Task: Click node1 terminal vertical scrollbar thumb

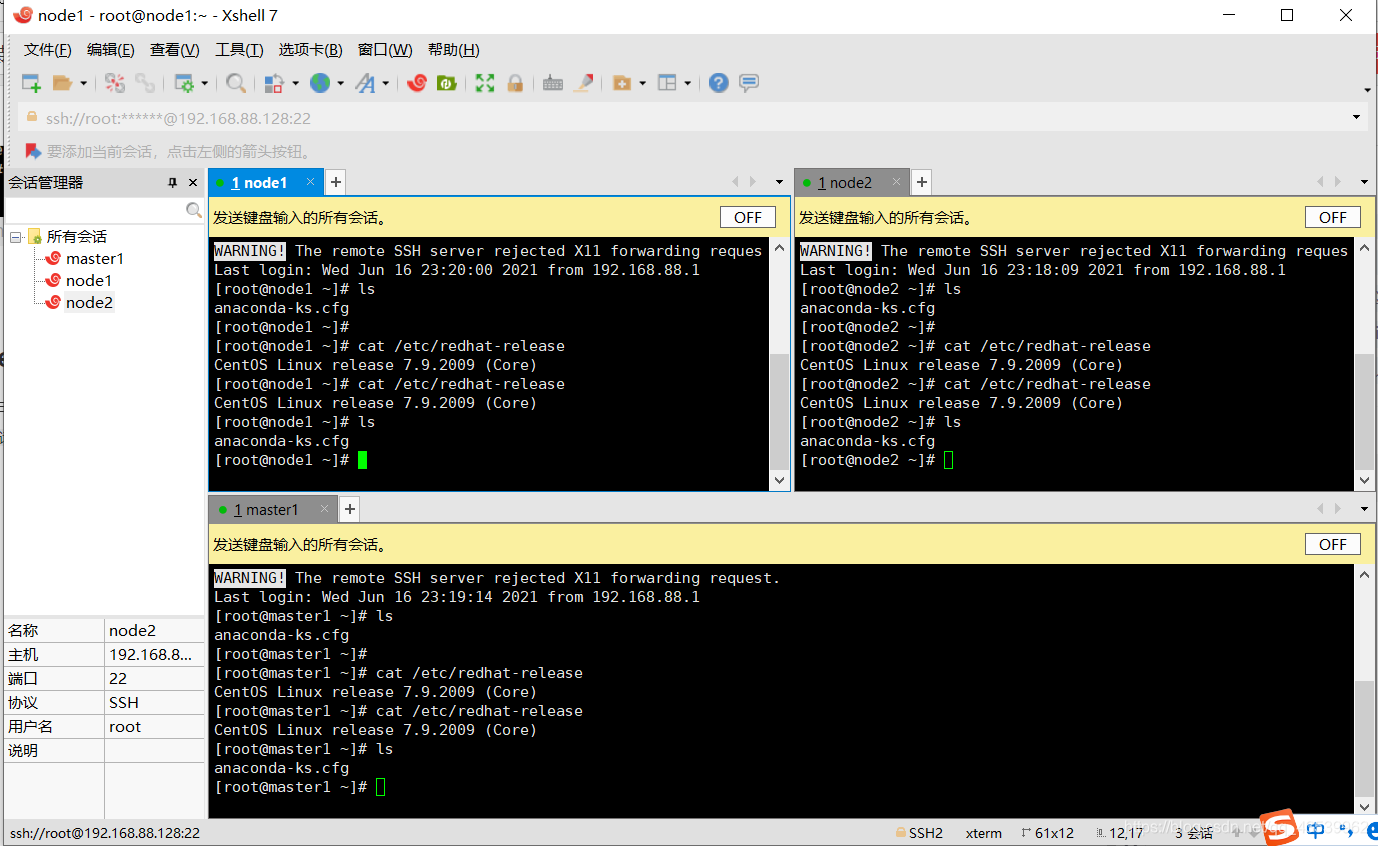Action: tap(780, 412)
